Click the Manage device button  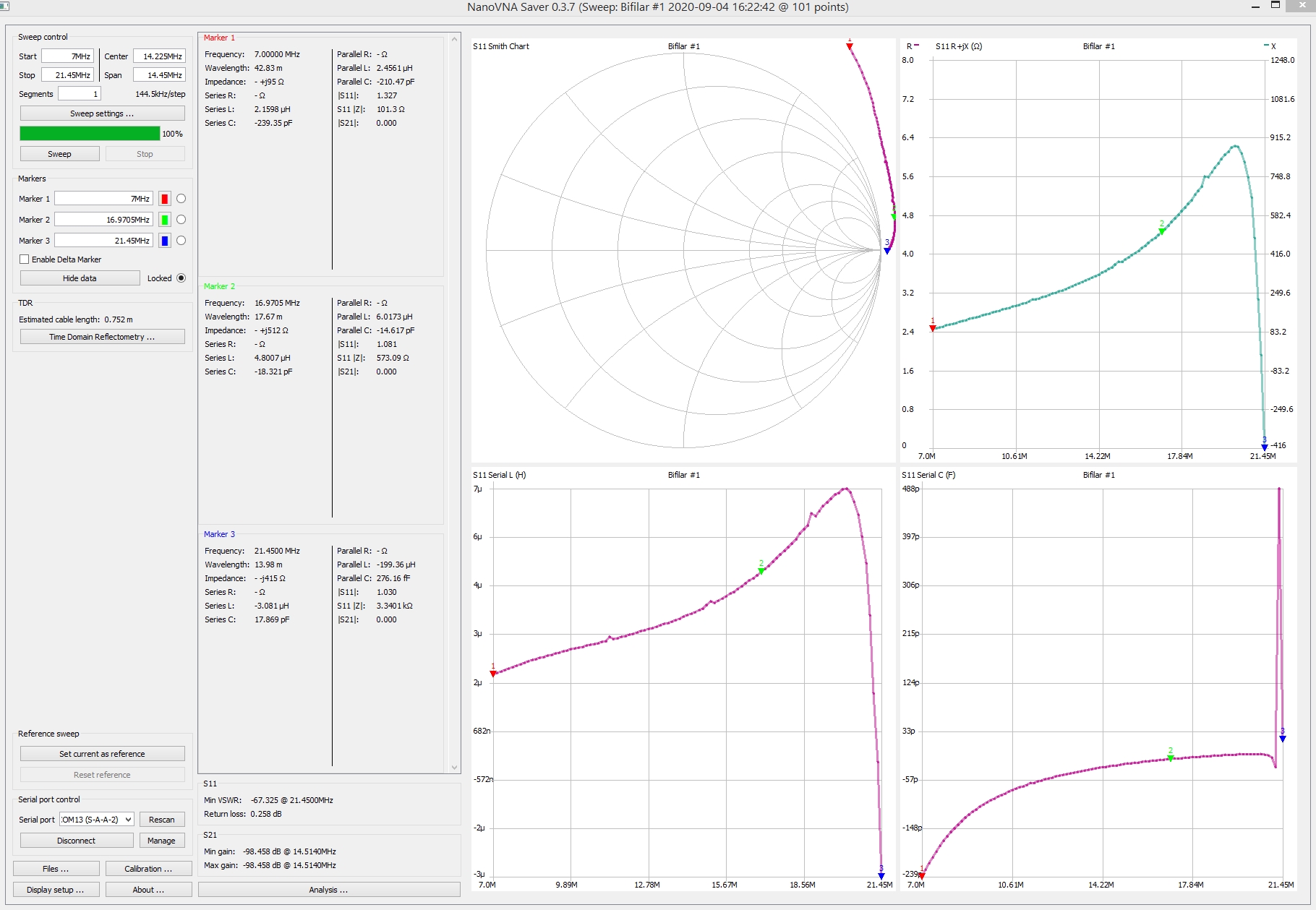click(162, 841)
